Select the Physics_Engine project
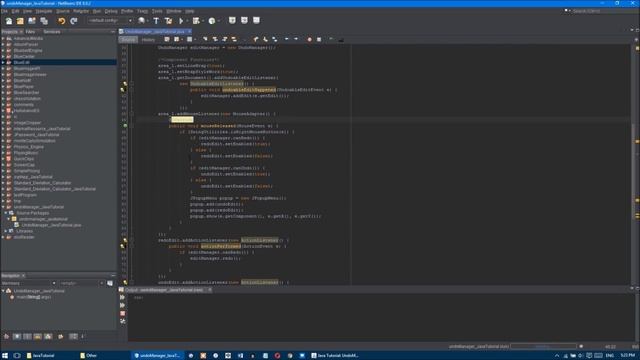The width and height of the screenshot is (640, 360). (29, 147)
